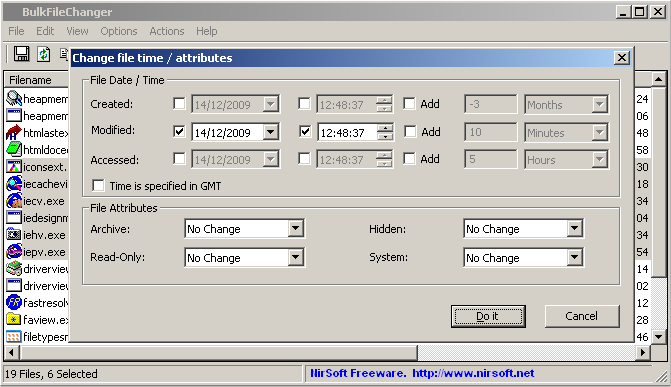Decrease Modified time with spinner down arrow

(x=385, y=136)
